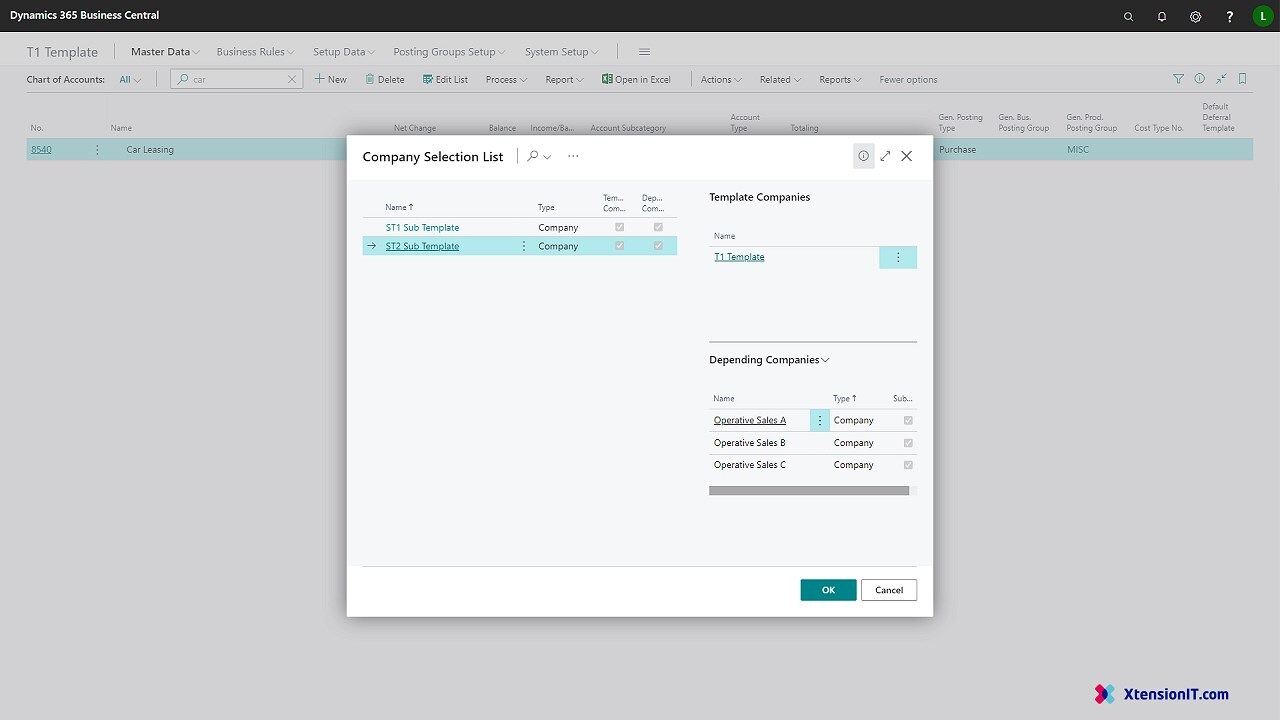Open row menu for Operative Sales A
The width and height of the screenshot is (1280, 720).
pyautogui.click(x=819, y=421)
